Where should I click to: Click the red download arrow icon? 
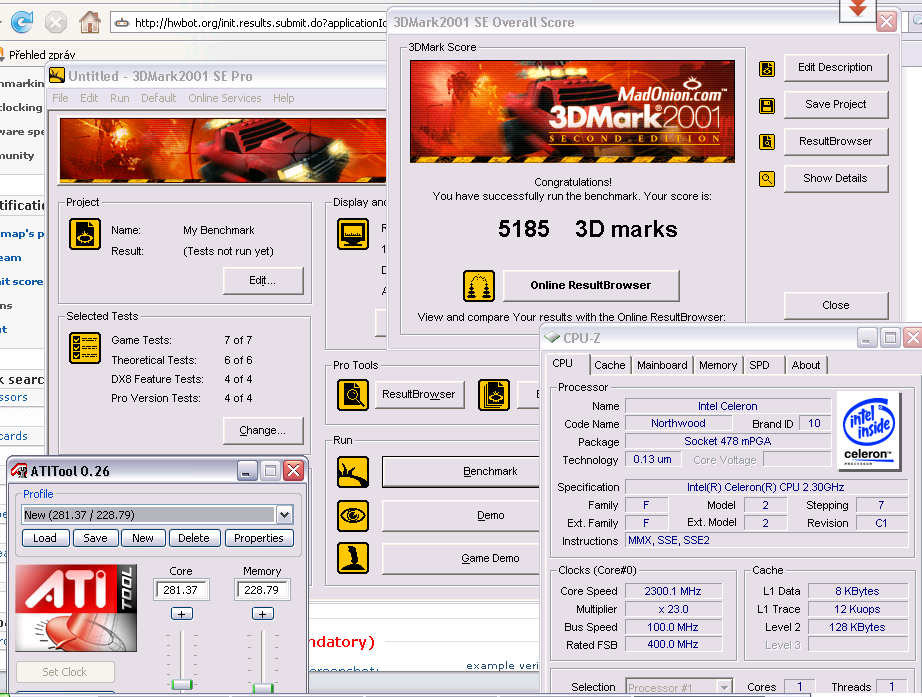coord(858,9)
